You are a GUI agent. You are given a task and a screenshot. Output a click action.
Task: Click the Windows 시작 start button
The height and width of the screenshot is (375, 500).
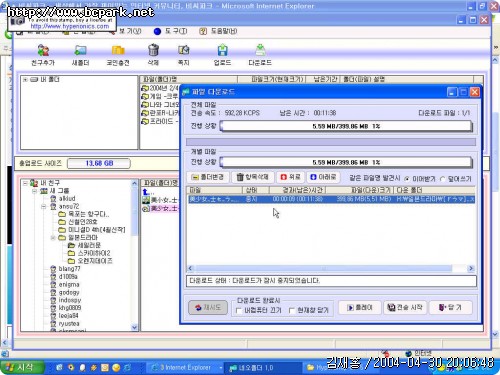click(x=22, y=367)
